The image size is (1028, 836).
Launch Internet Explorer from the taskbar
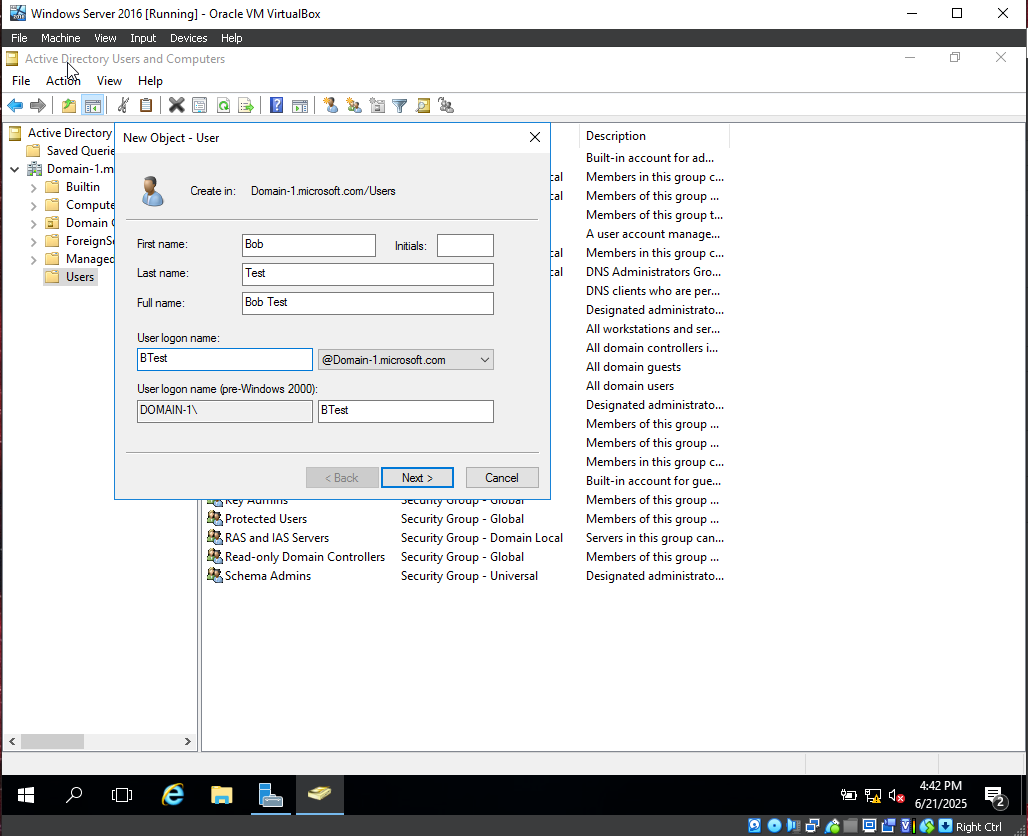click(172, 795)
